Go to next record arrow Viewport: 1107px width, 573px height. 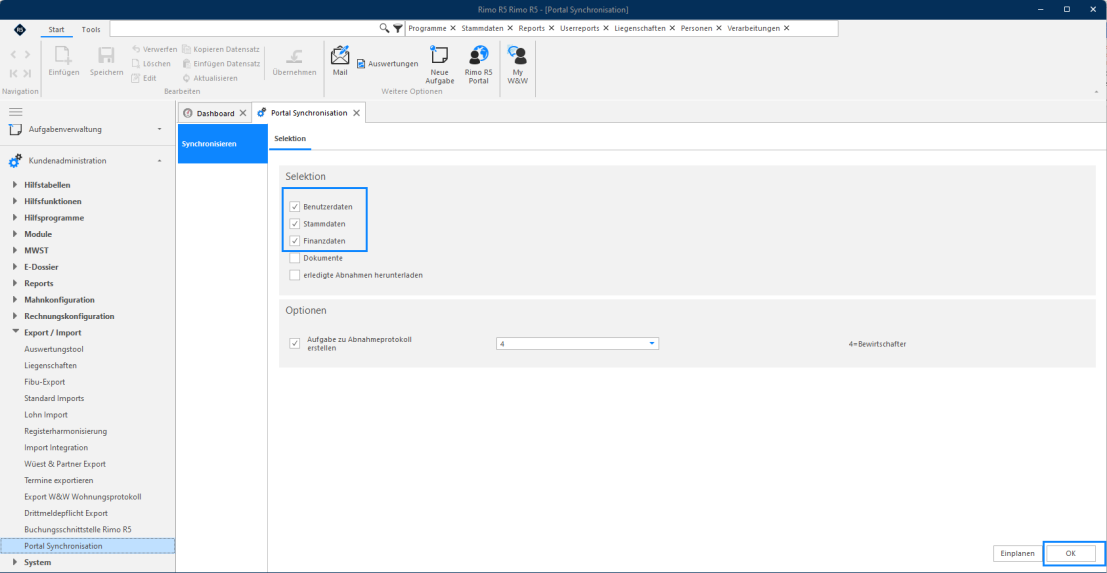[x=27, y=54]
